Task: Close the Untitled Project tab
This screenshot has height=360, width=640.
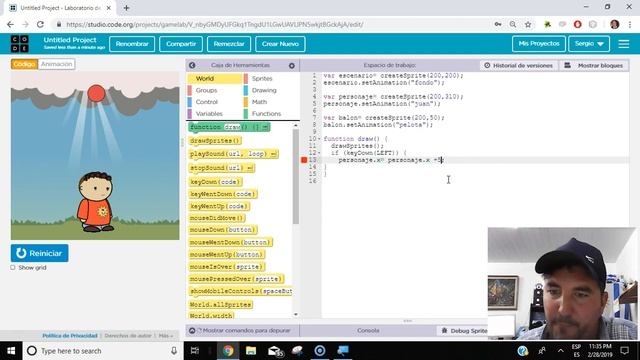Action: coord(109,8)
